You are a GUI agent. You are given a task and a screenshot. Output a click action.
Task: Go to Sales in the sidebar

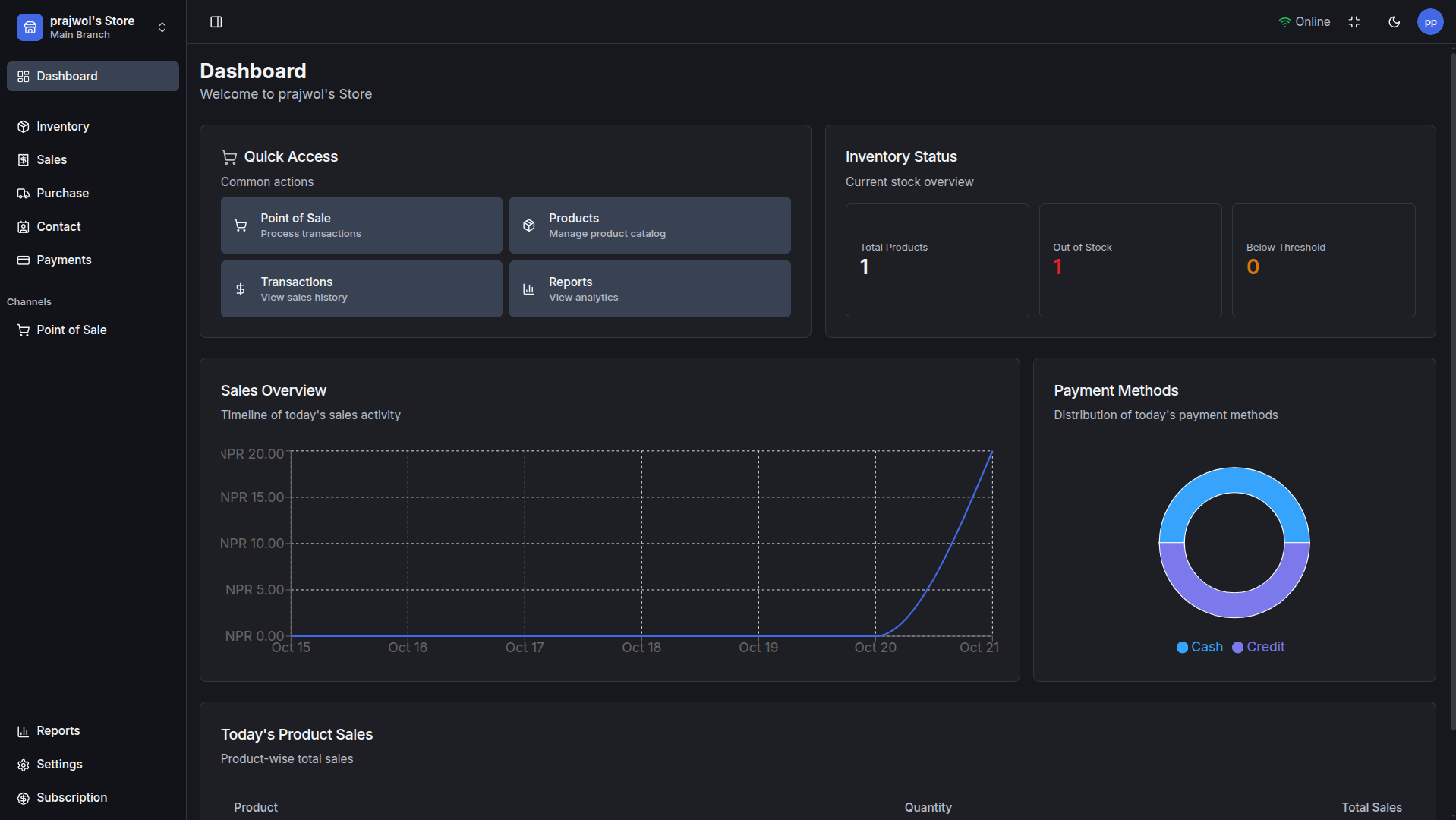(x=52, y=159)
